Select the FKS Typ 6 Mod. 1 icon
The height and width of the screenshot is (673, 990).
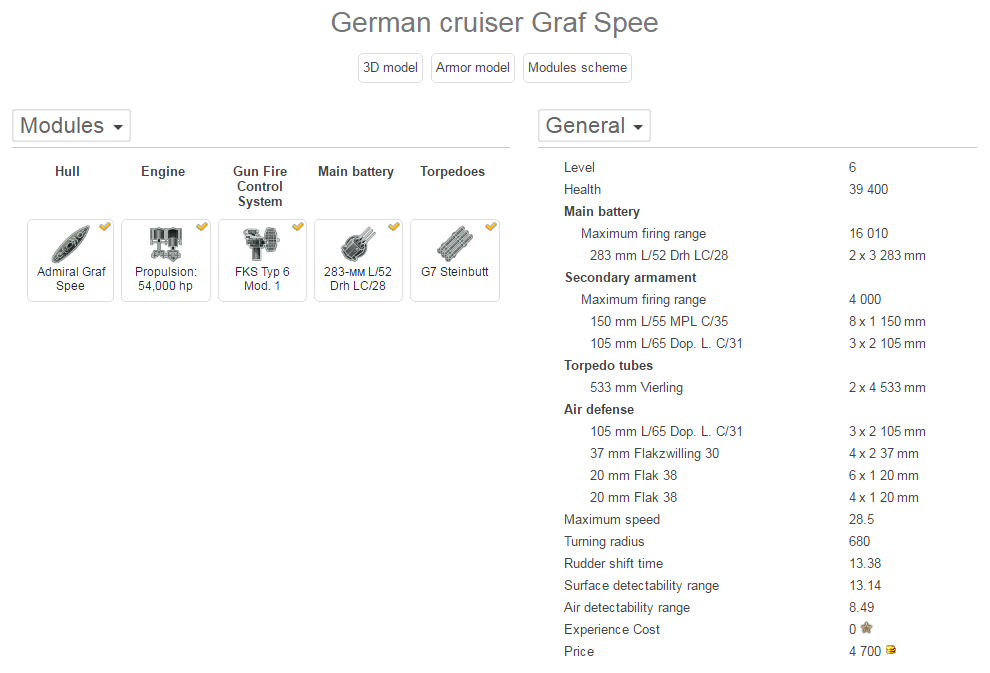tap(261, 244)
